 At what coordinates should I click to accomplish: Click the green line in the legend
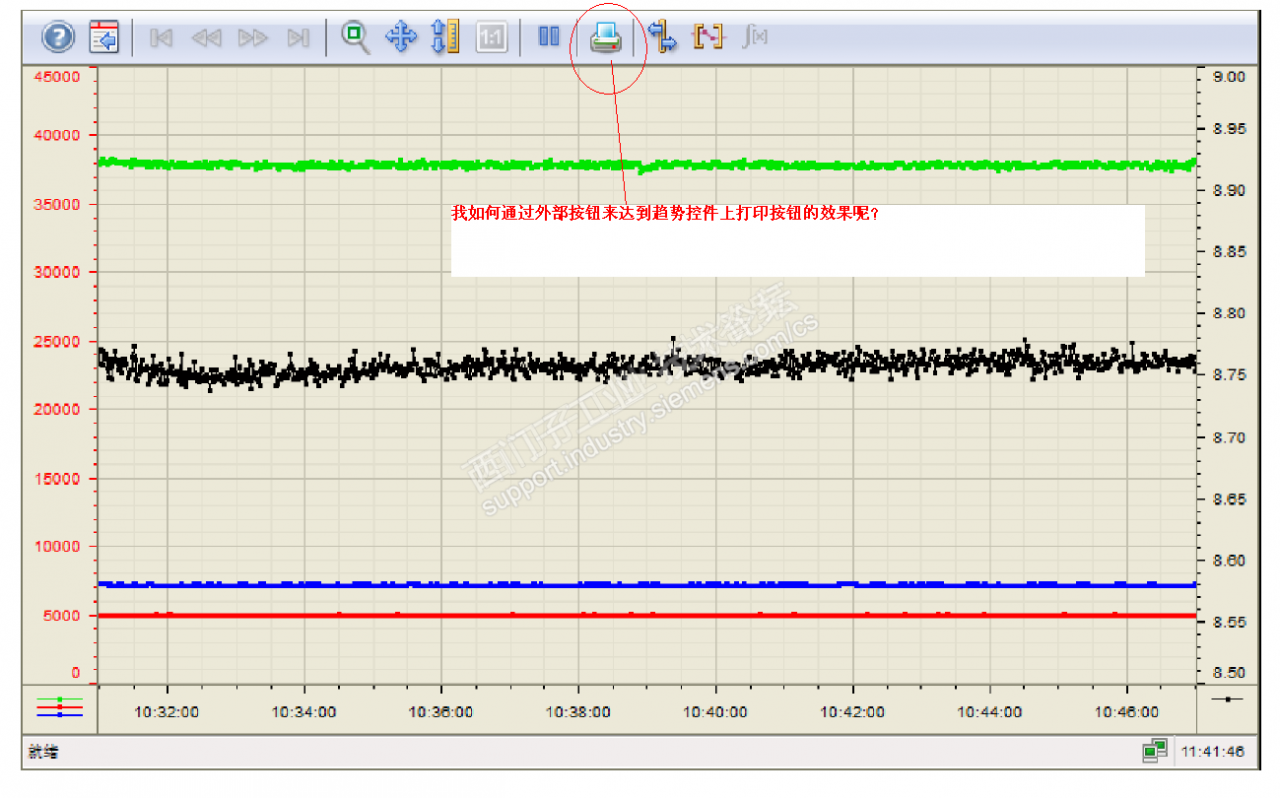[x=60, y=699]
